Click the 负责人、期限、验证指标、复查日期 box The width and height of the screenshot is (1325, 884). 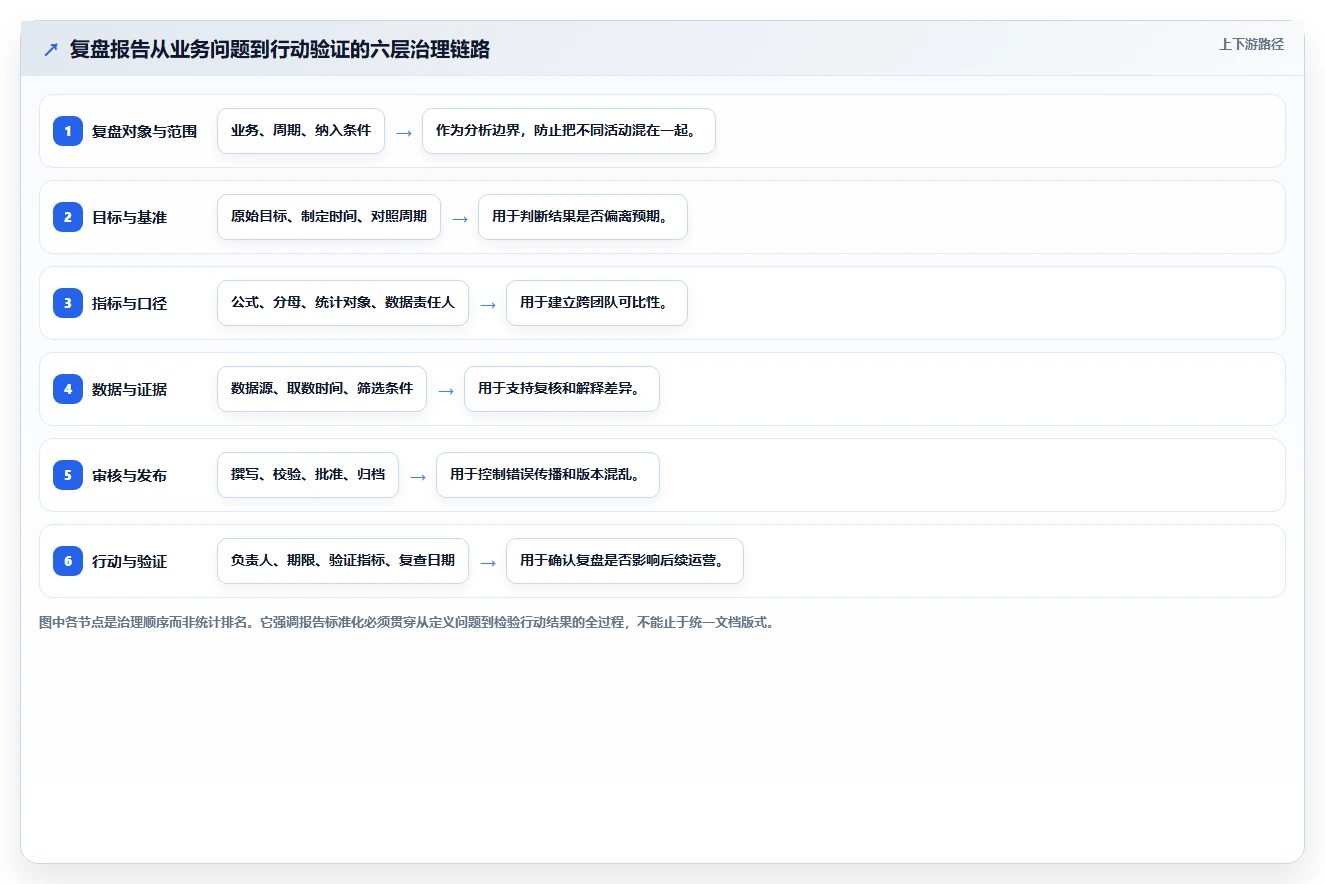pos(343,561)
